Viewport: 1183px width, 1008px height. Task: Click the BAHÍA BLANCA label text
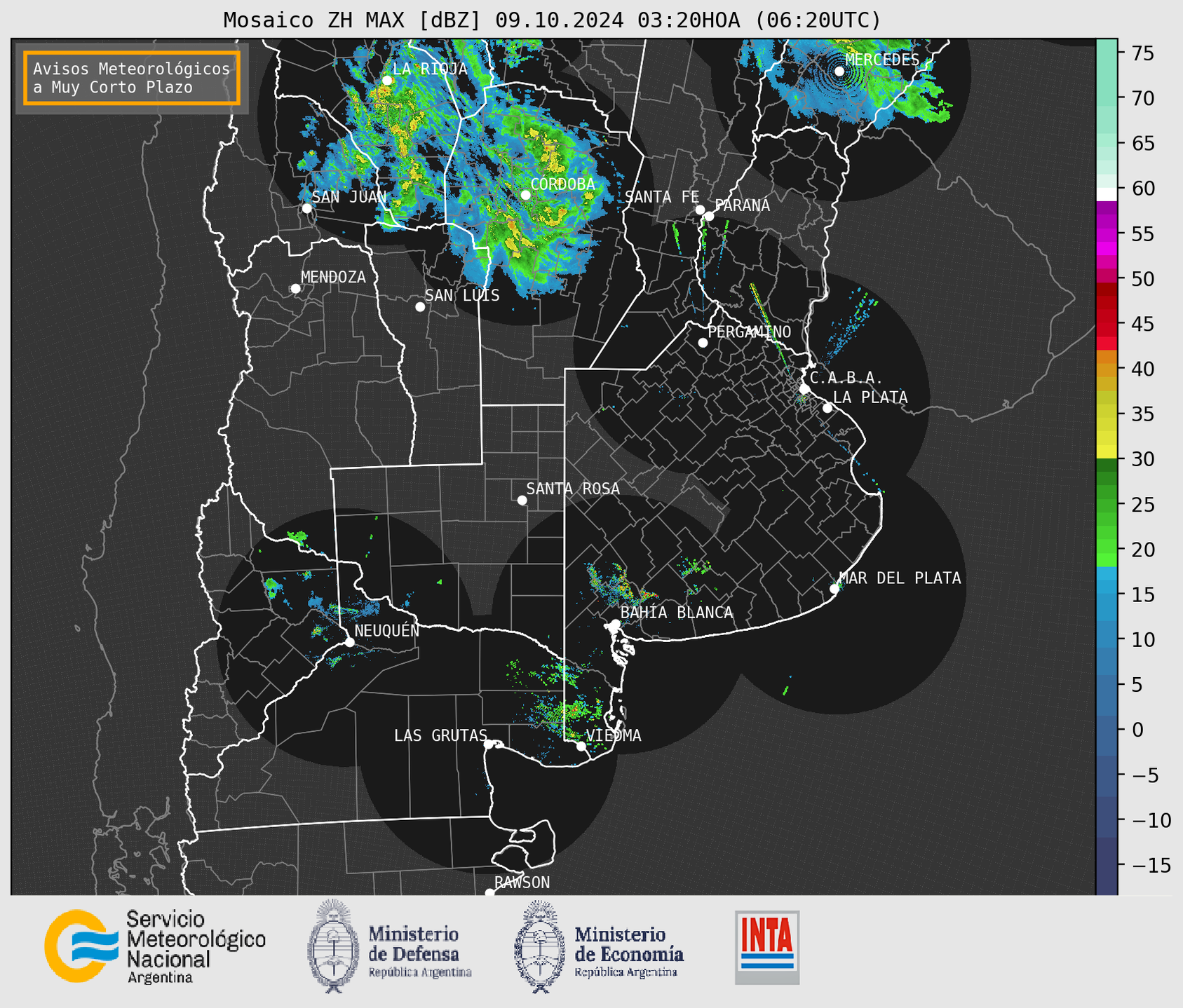(677, 613)
